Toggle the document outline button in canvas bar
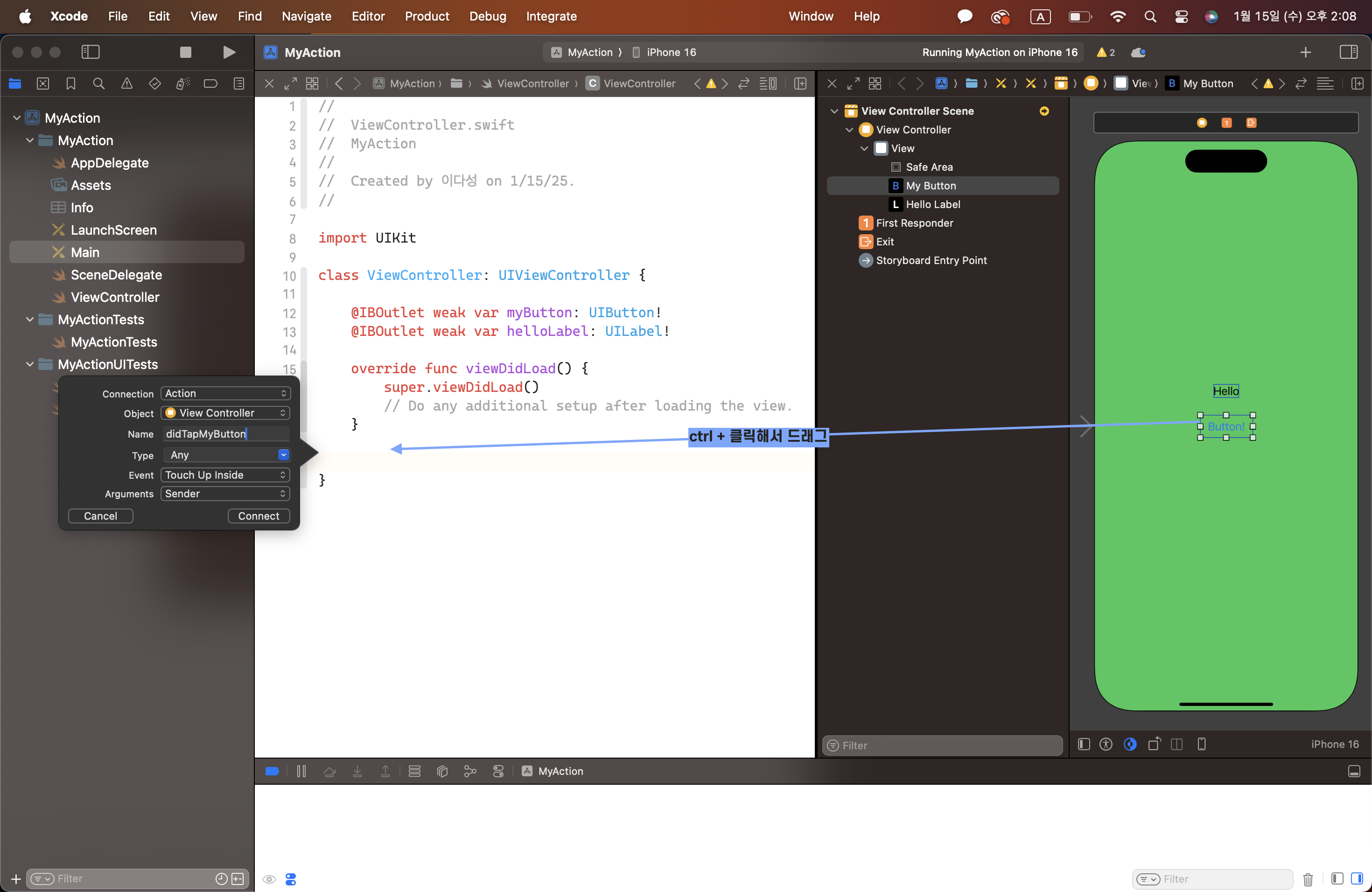The width and height of the screenshot is (1372, 892). [x=1084, y=745]
